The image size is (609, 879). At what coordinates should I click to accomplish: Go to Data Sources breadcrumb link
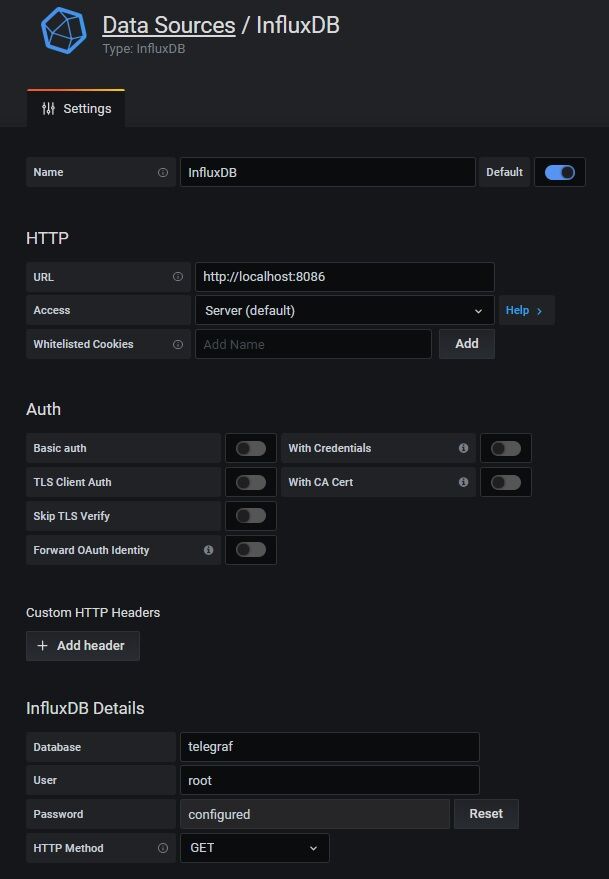point(168,25)
